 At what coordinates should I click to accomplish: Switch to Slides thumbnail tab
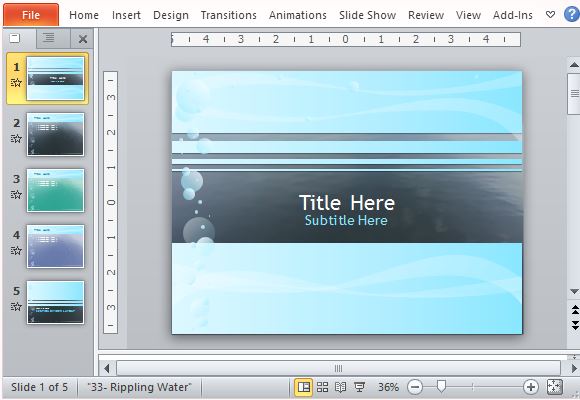(15, 38)
